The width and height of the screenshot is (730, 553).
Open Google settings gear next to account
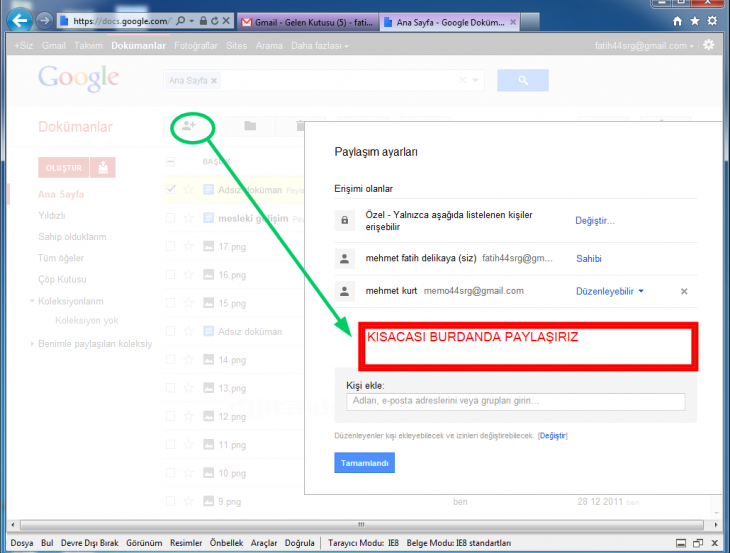click(709, 45)
